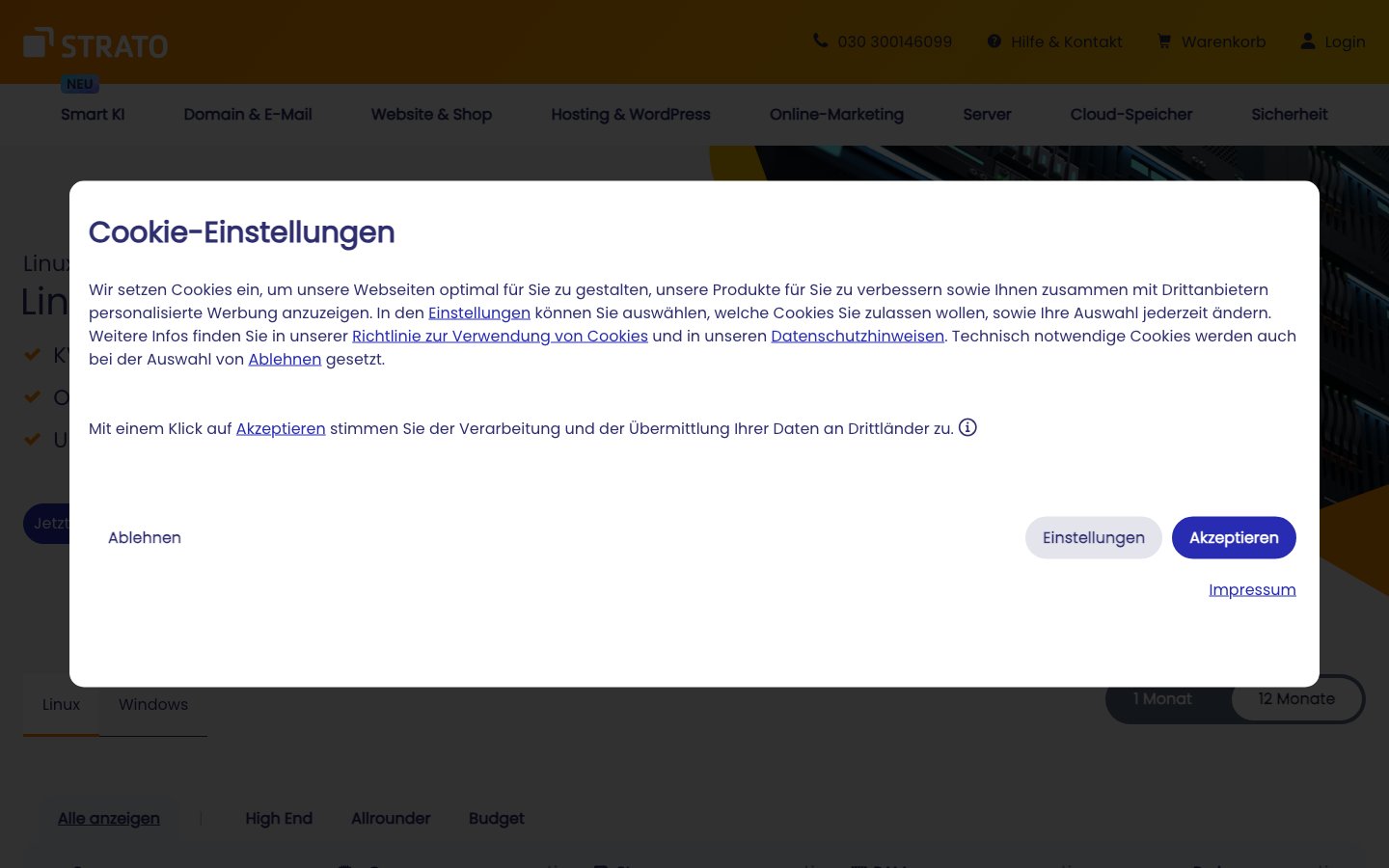Click the STRATO logo

pos(95,43)
